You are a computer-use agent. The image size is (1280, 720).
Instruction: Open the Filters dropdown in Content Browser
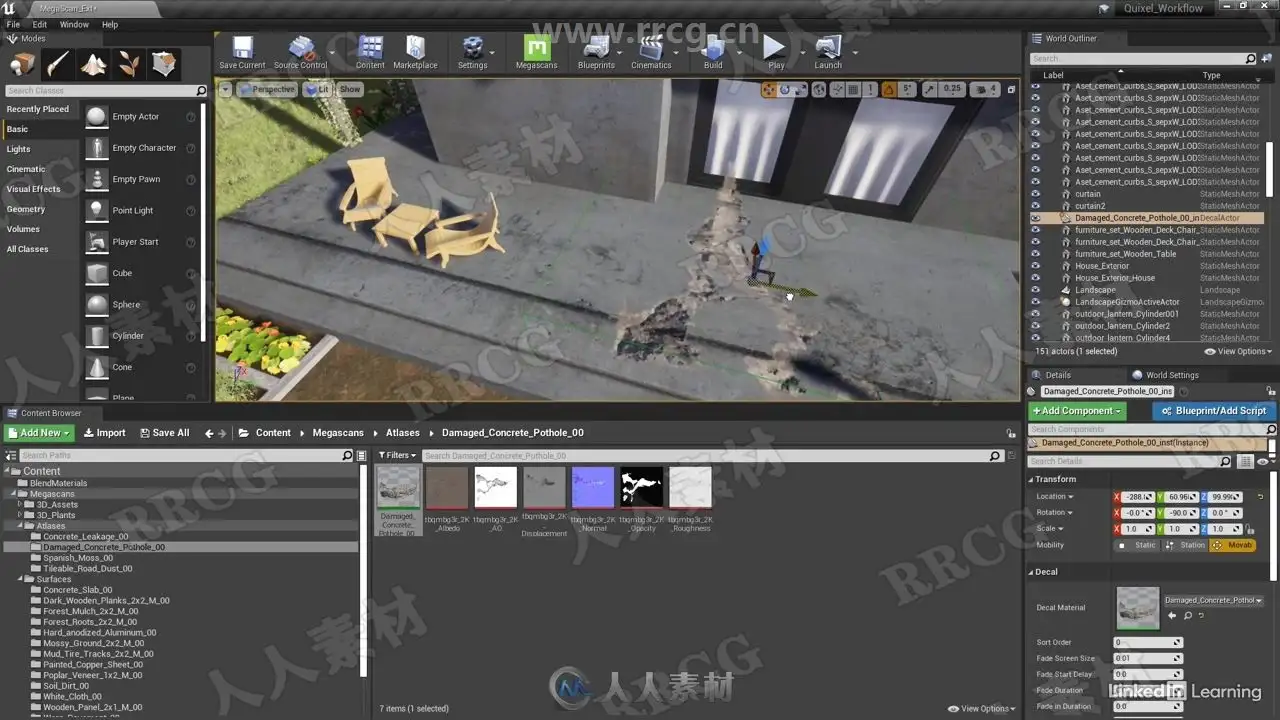(x=397, y=455)
